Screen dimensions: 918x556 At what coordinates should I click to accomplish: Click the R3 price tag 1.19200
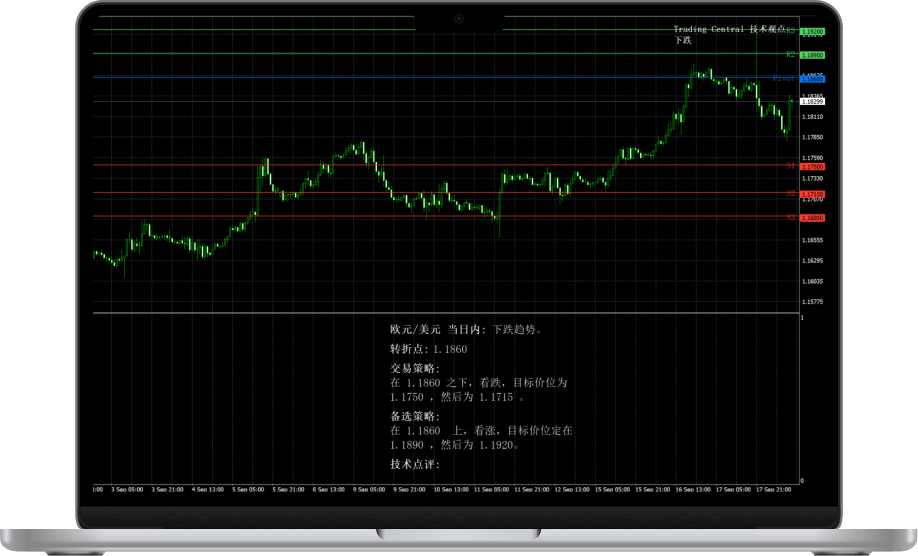coord(812,32)
